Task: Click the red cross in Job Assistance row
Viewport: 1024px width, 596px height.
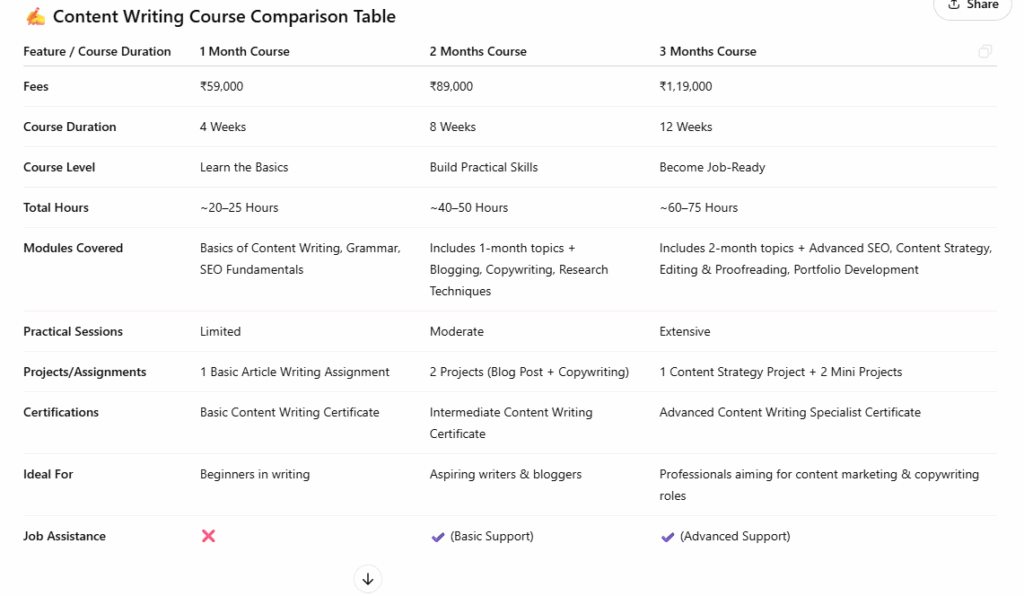Action: (x=208, y=536)
